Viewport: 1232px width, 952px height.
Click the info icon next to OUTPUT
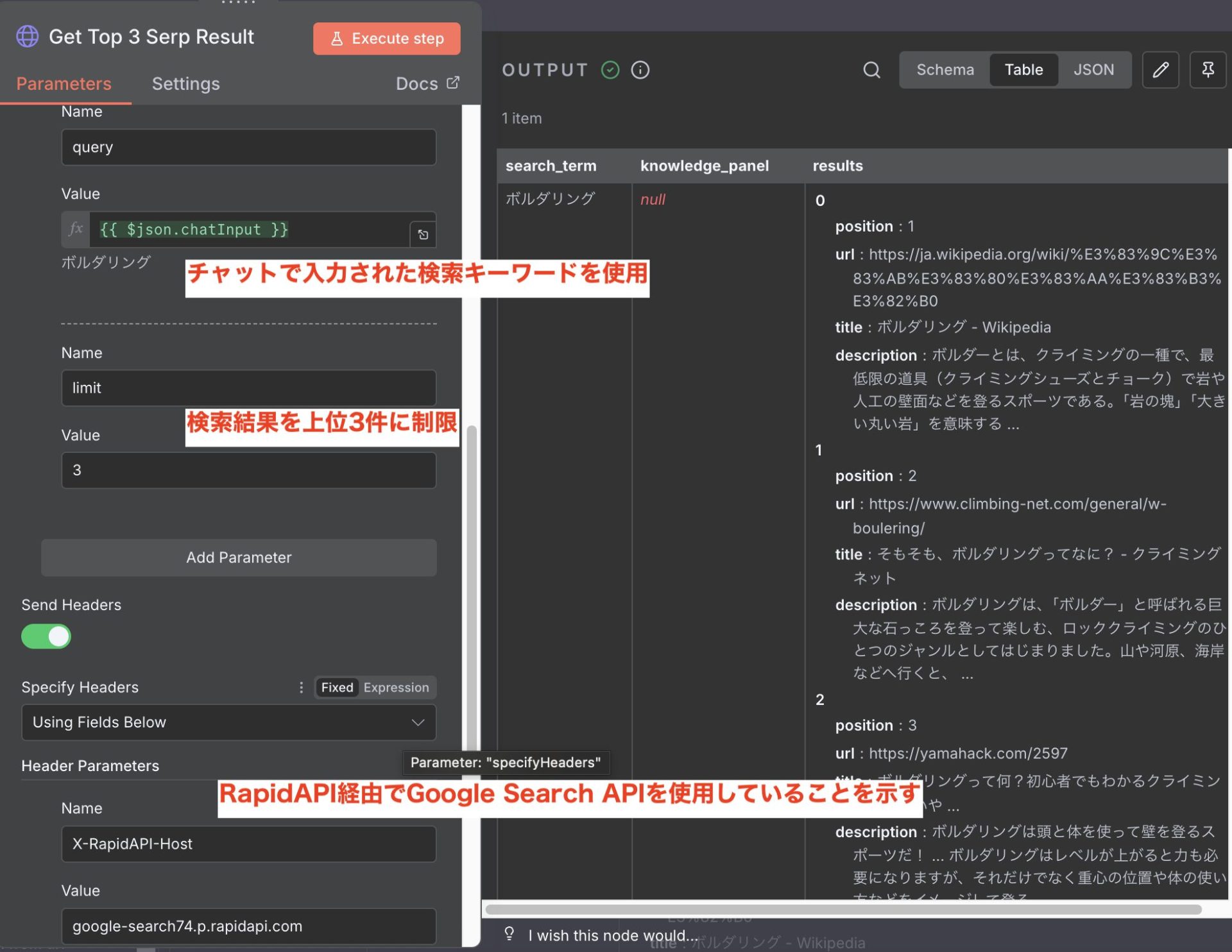(640, 70)
